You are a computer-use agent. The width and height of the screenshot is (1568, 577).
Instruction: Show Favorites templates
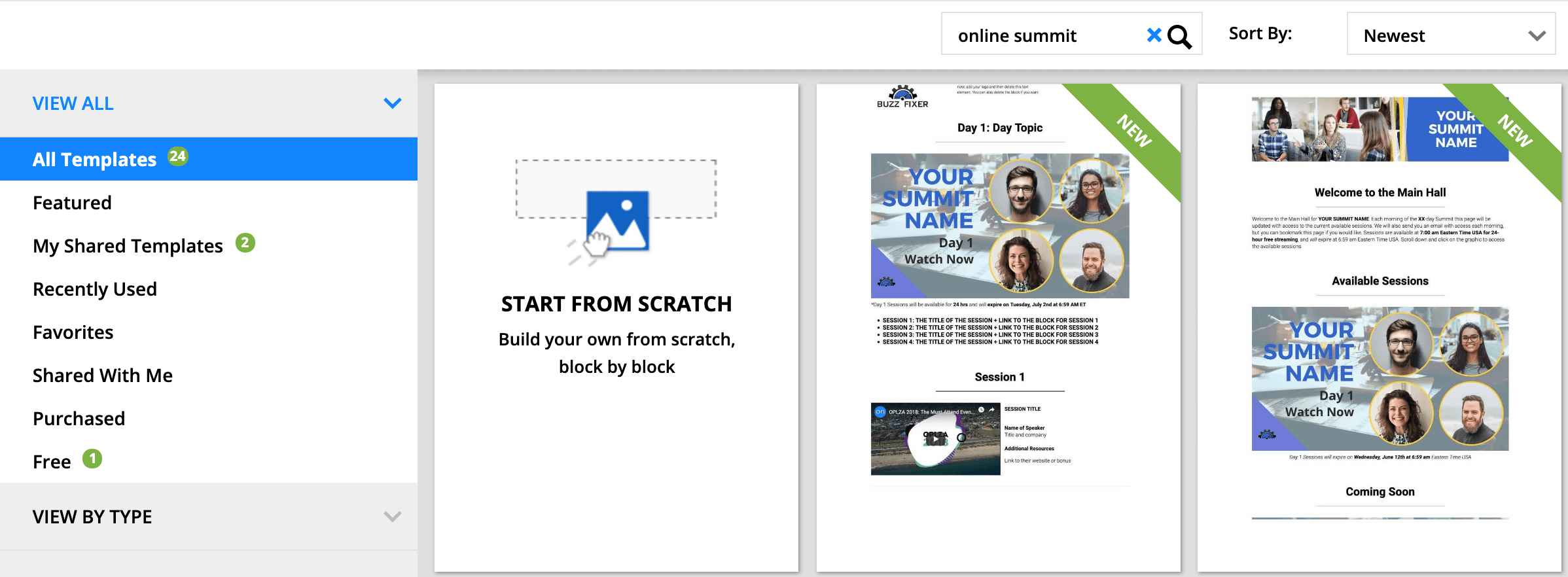[73, 332]
